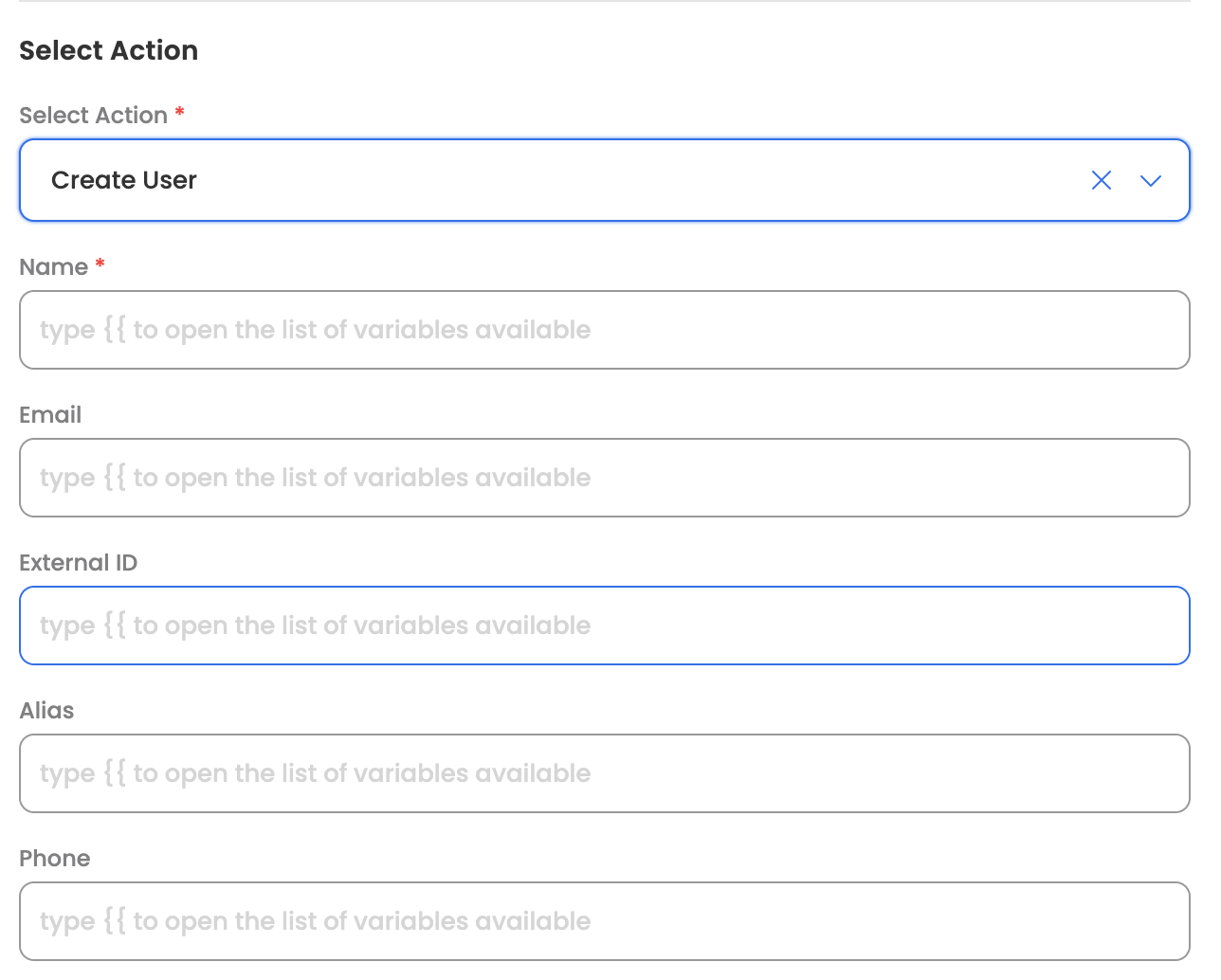
Task: Click the External ID label
Action: pos(78,563)
